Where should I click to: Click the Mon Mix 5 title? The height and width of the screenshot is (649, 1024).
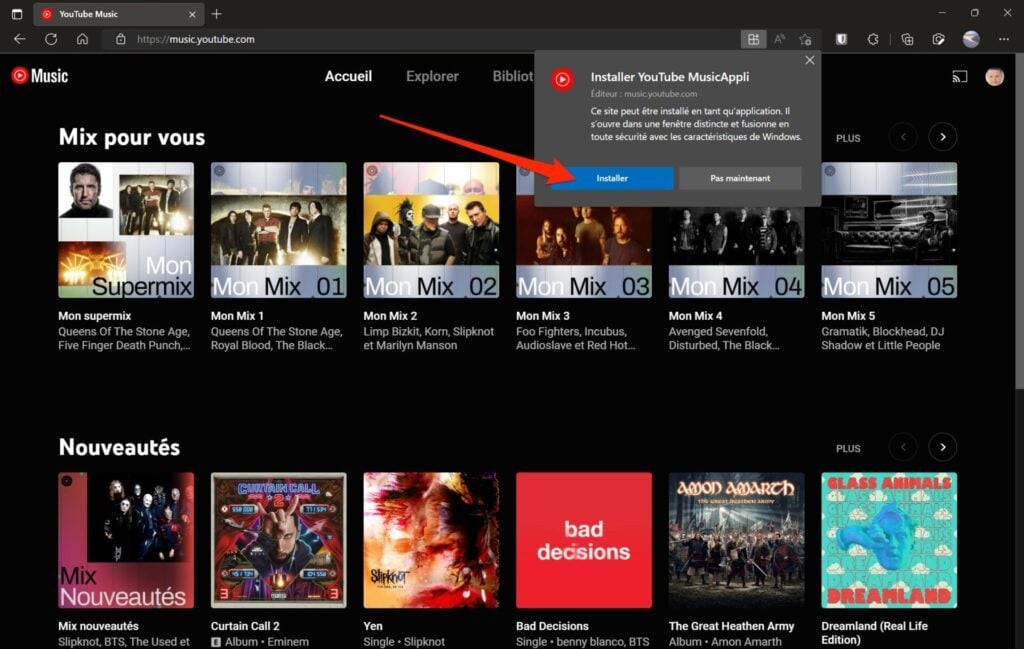click(848, 316)
